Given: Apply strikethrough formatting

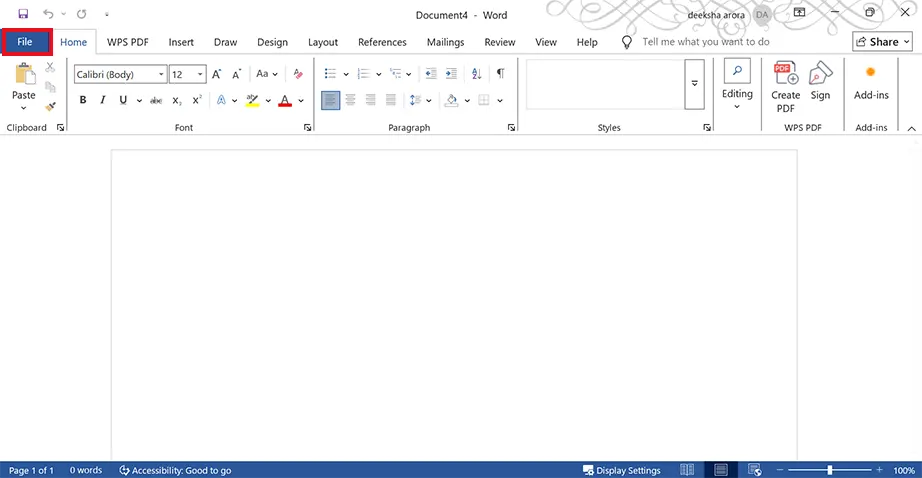Looking at the screenshot, I should pyautogui.click(x=156, y=101).
